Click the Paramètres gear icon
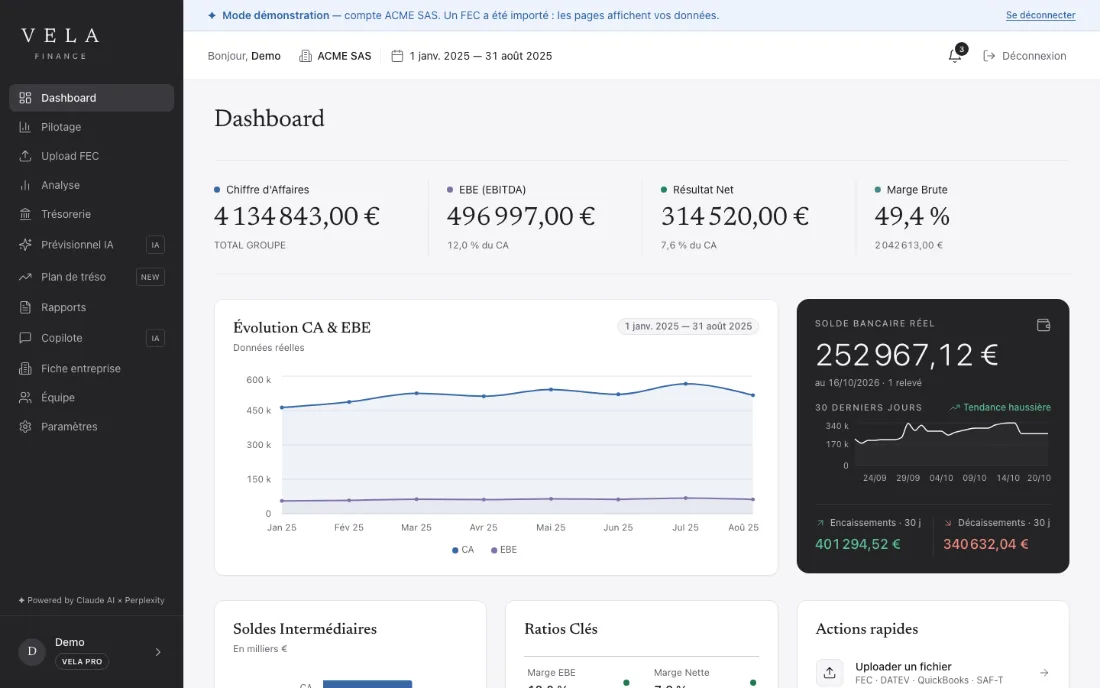 [25, 426]
